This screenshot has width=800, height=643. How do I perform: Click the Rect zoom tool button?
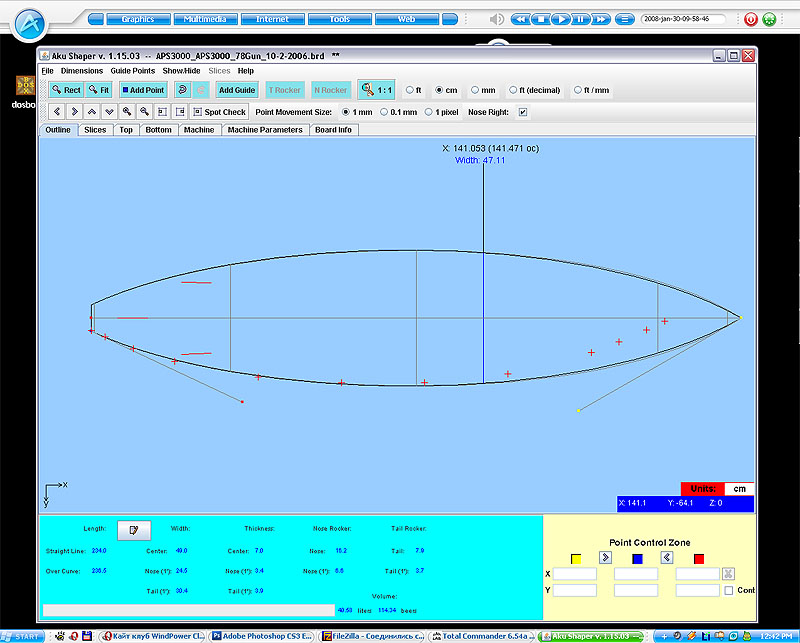point(66,90)
